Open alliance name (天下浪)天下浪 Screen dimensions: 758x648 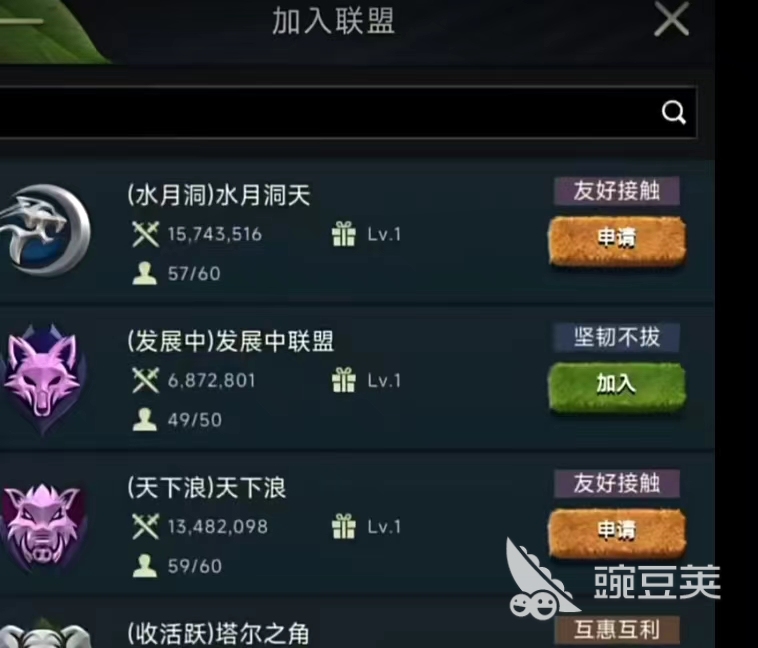click(206, 487)
